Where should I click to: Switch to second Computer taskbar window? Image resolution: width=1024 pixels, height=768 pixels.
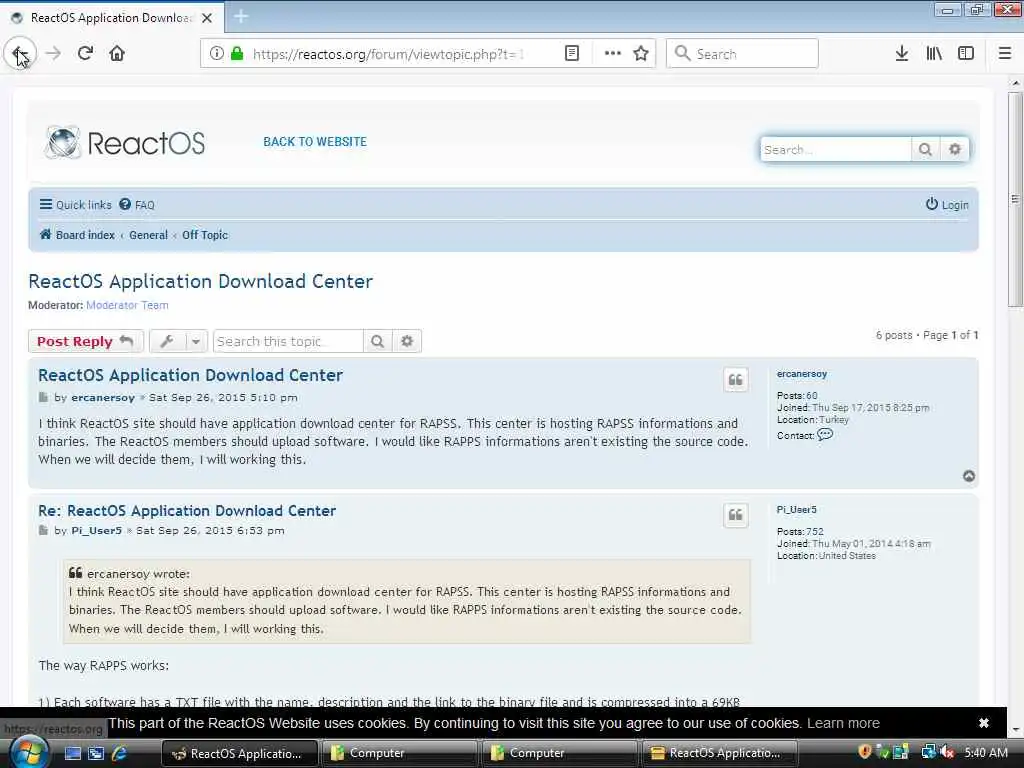(x=558, y=753)
